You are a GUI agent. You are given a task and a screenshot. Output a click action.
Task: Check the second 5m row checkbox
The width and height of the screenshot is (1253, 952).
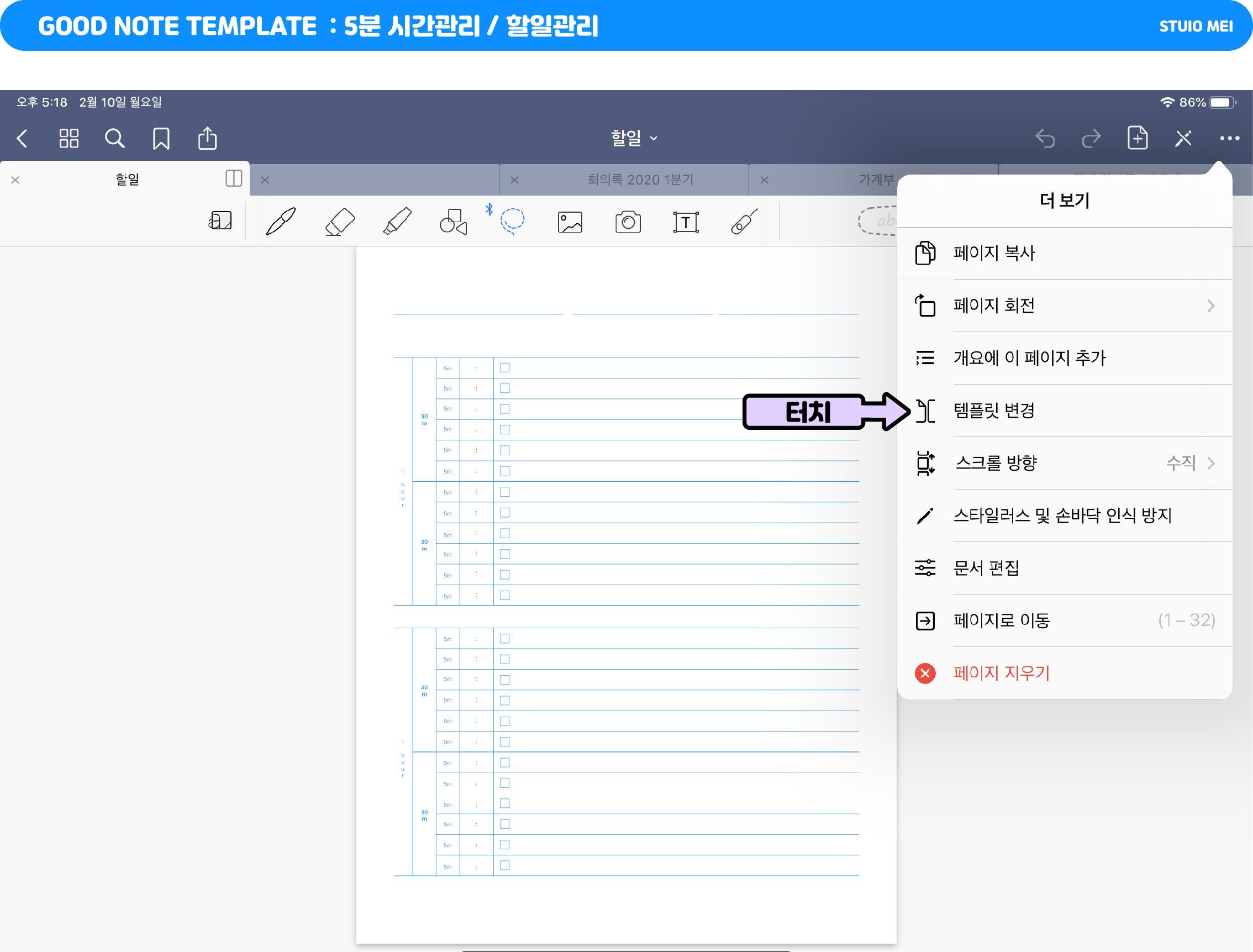505,388
